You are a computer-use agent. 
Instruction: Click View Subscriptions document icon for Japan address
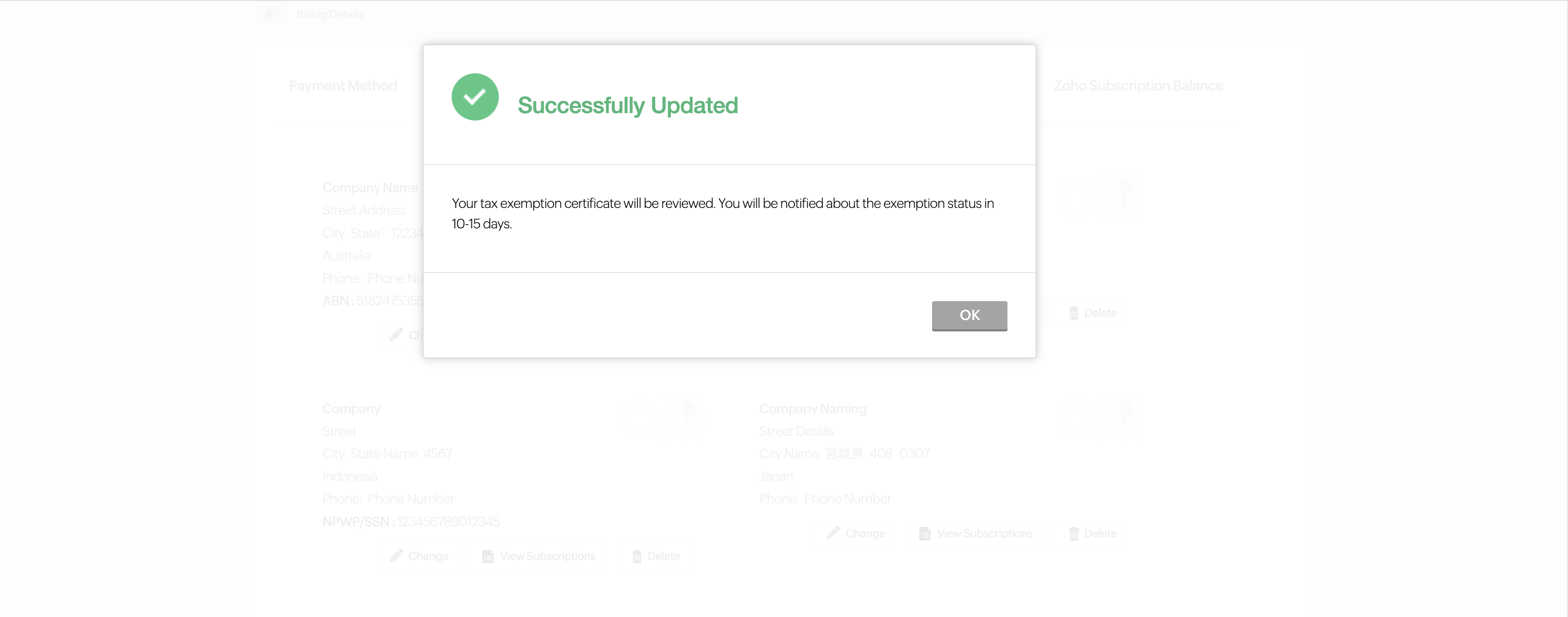pos(925,534)
